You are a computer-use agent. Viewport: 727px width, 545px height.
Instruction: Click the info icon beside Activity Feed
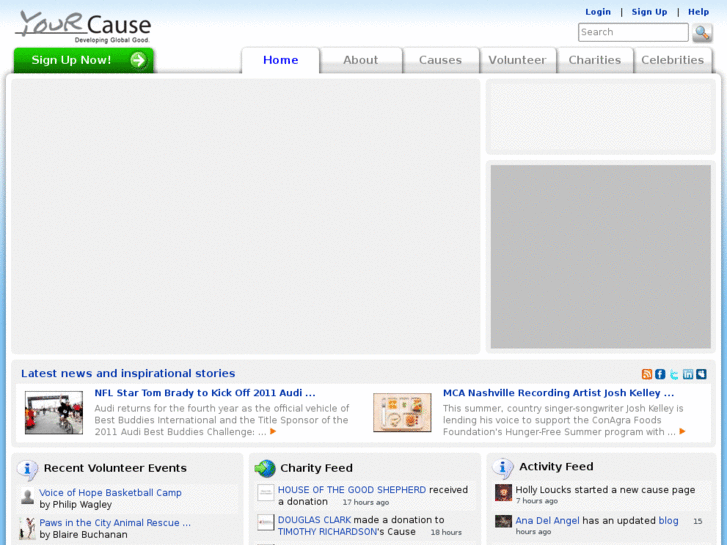coord(503,468)
